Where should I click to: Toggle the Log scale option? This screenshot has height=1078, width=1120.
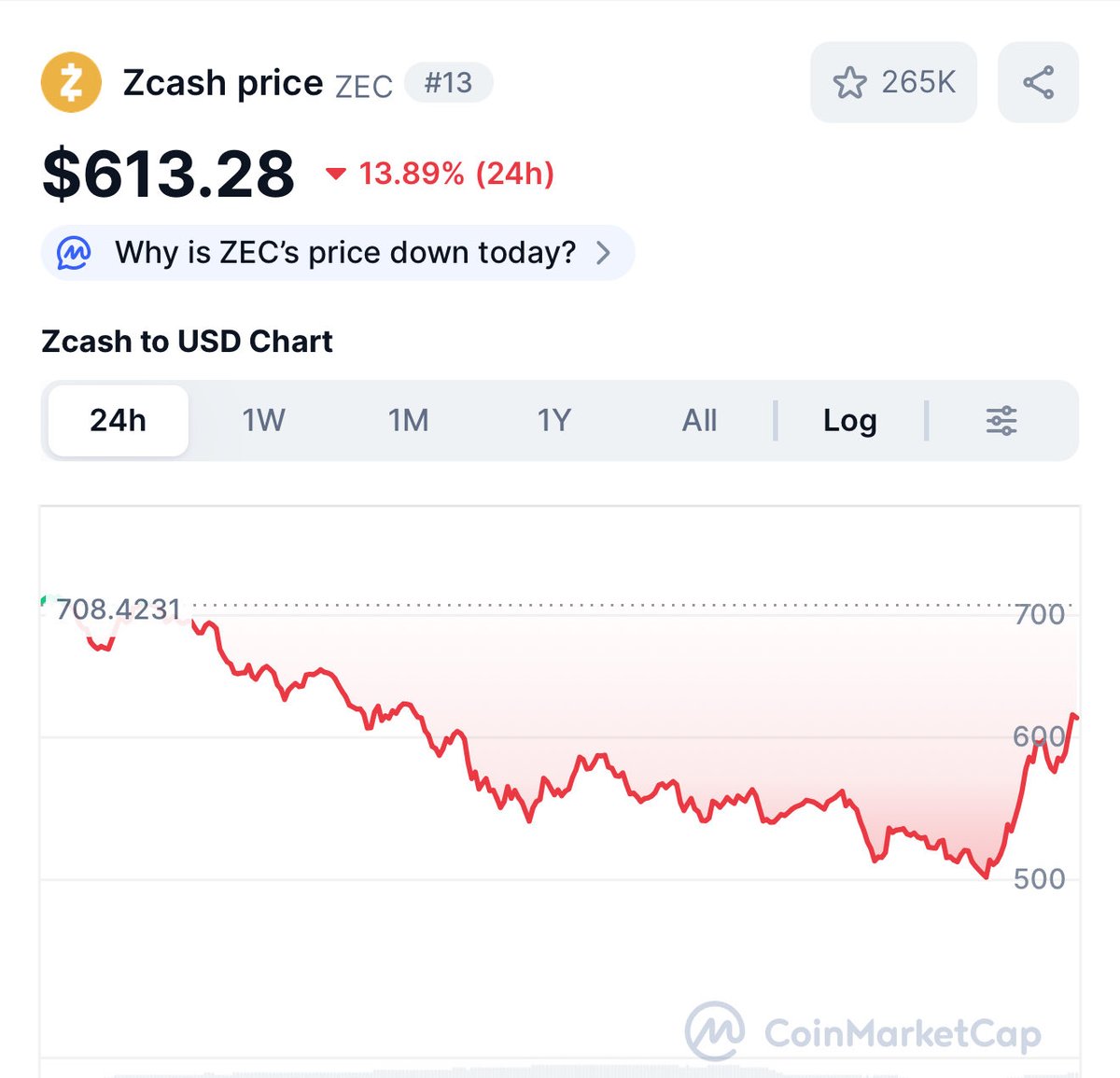click(849, 421)
